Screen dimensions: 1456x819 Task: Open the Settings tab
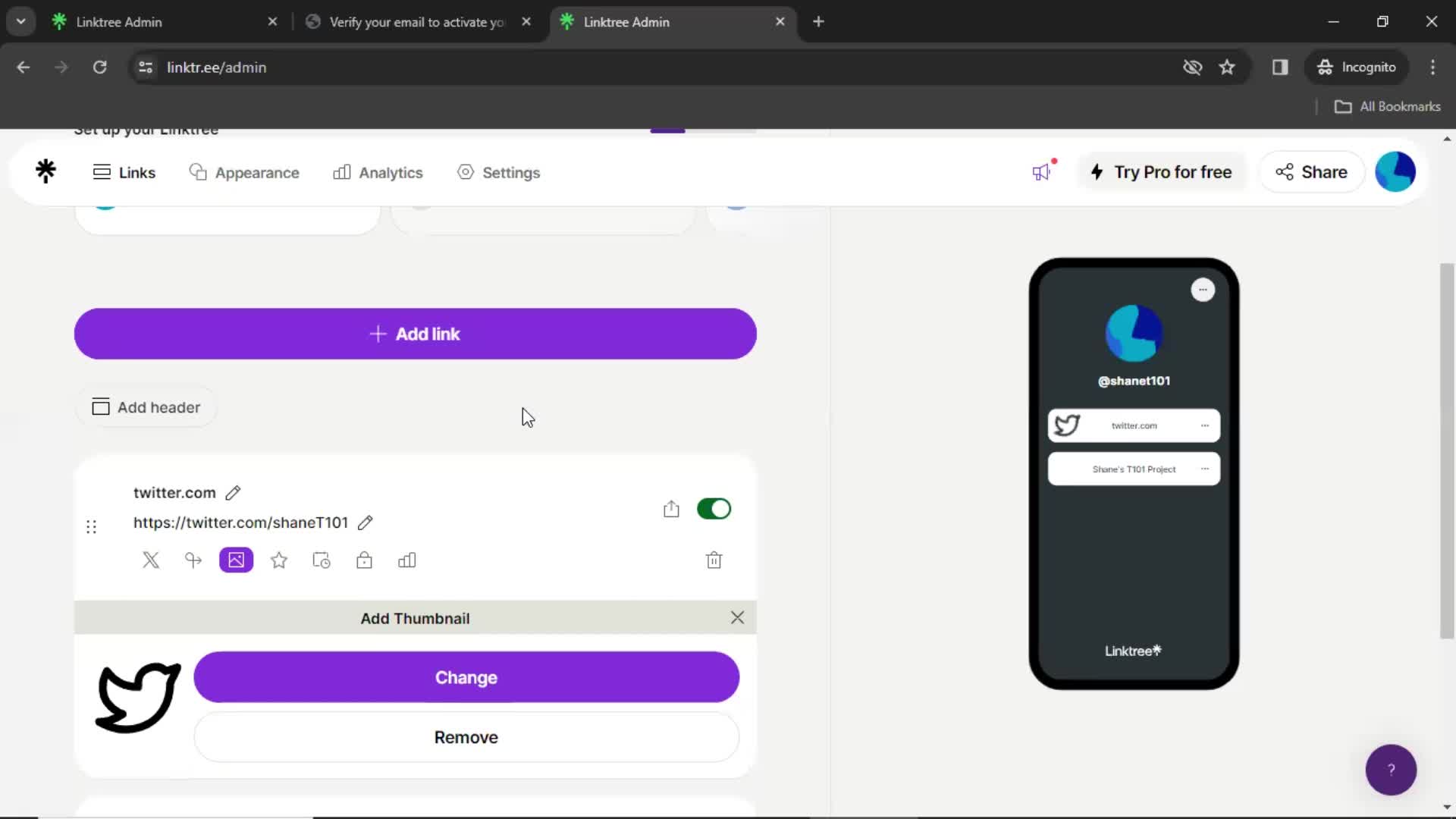pyautogui.click(x=499, y=173)
